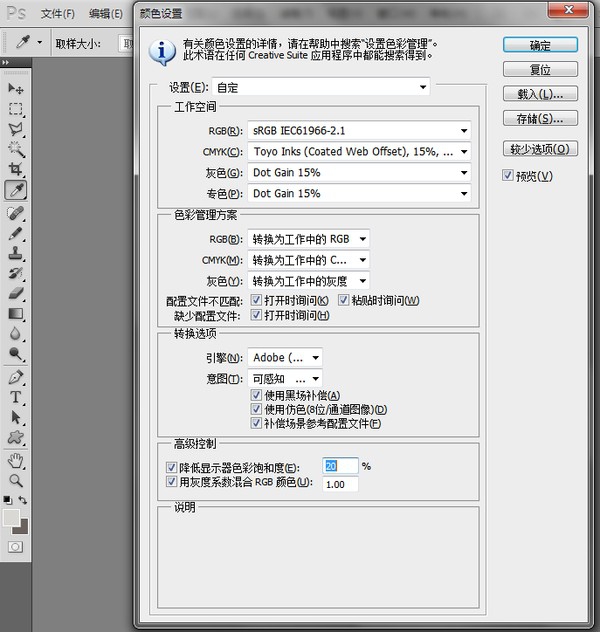Click the 载入(L)... button
This screenshot has width=600, height=632.
(540, 94)
